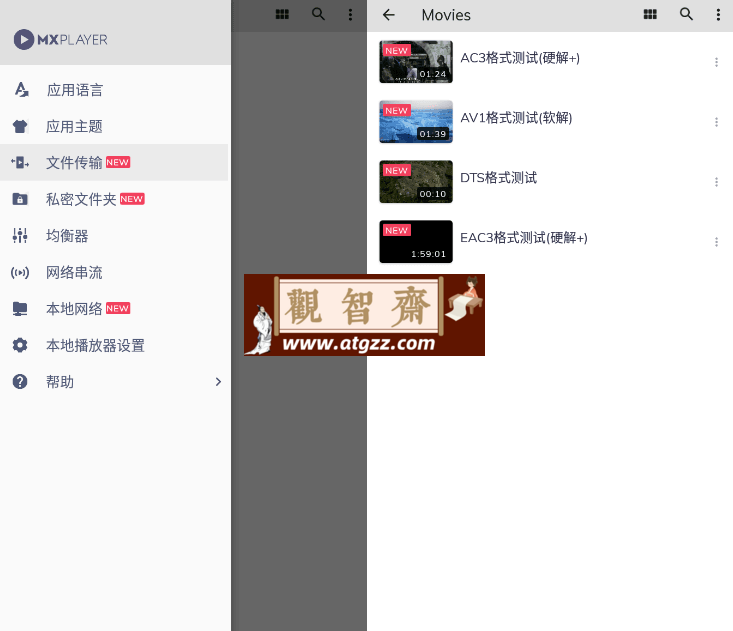Open options menu for DTS格式测试
This screenshot has width=733, height=631.
pyautogui.click(x=716, y=182)
